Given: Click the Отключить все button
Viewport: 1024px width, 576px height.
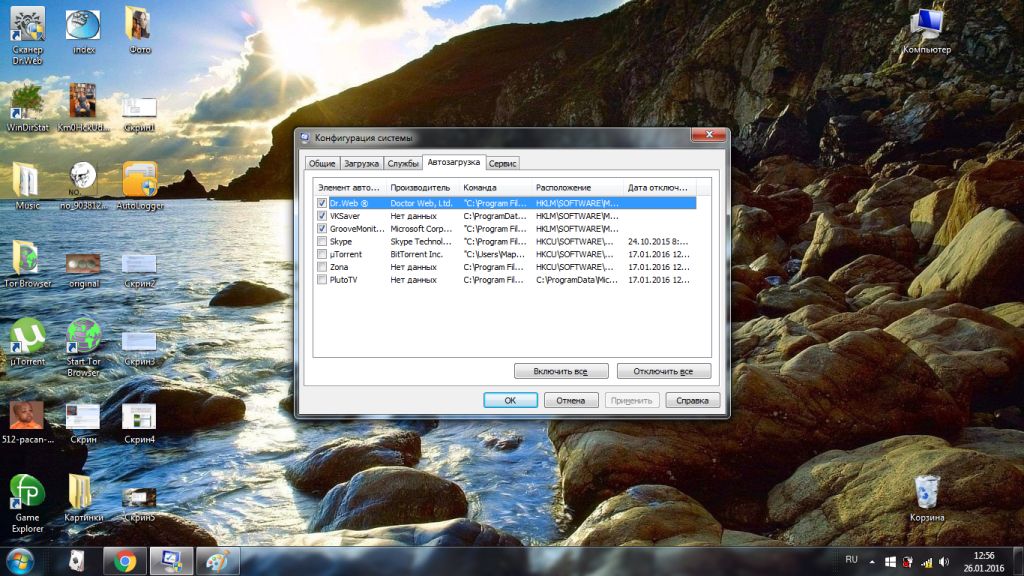Looking at the screenshot, I should [664, 371].
